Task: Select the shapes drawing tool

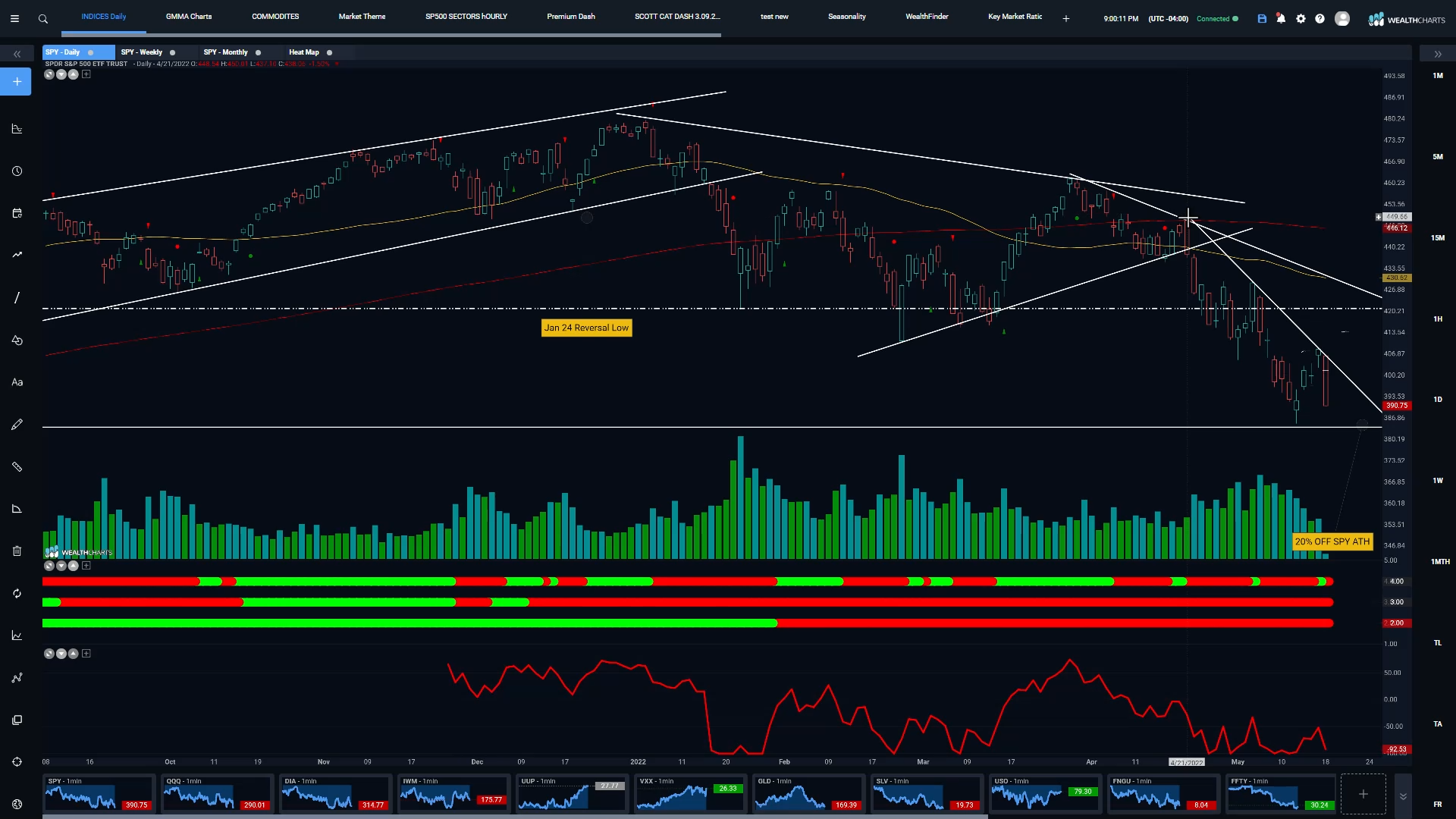Action: [17, 340]
